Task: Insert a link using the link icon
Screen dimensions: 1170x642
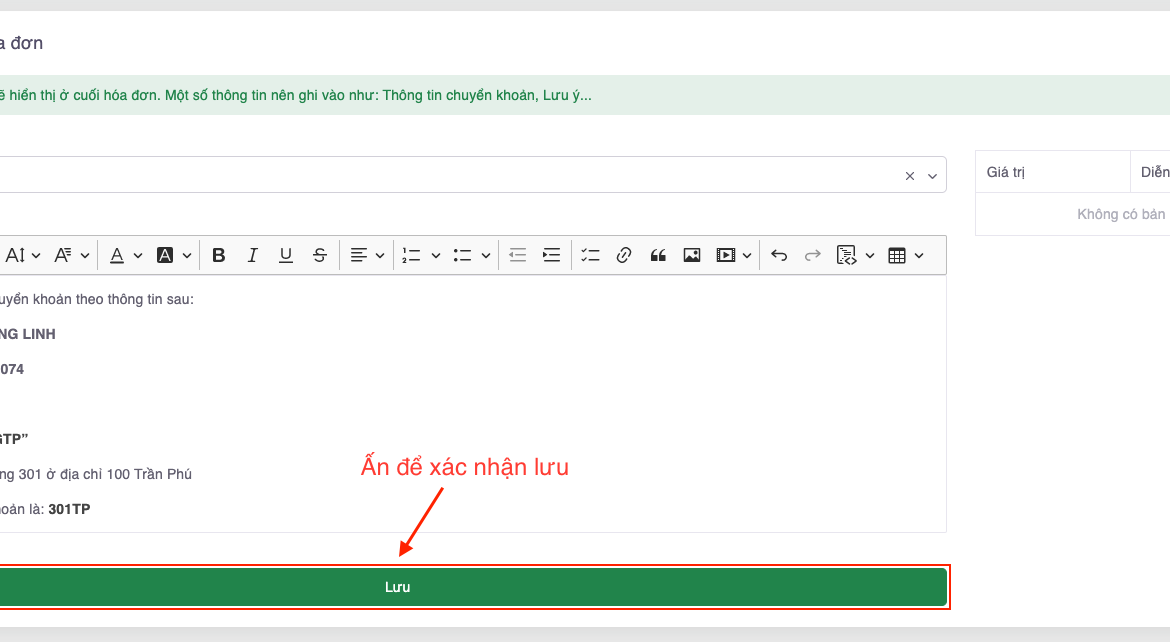Action: (624, 255)
